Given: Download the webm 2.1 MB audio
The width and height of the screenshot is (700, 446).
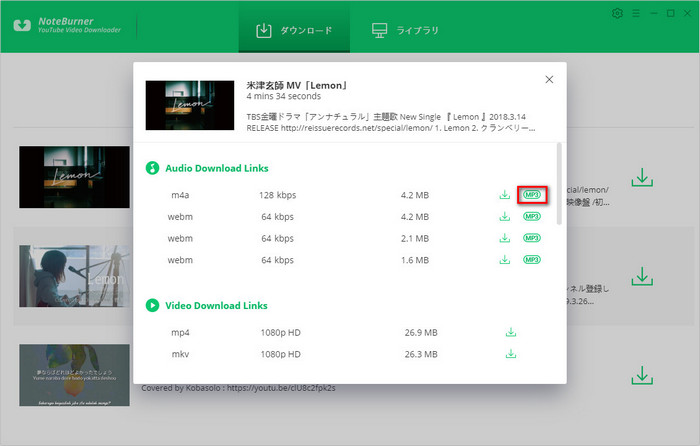Looking at the screenshot, I should coord(504,238).
